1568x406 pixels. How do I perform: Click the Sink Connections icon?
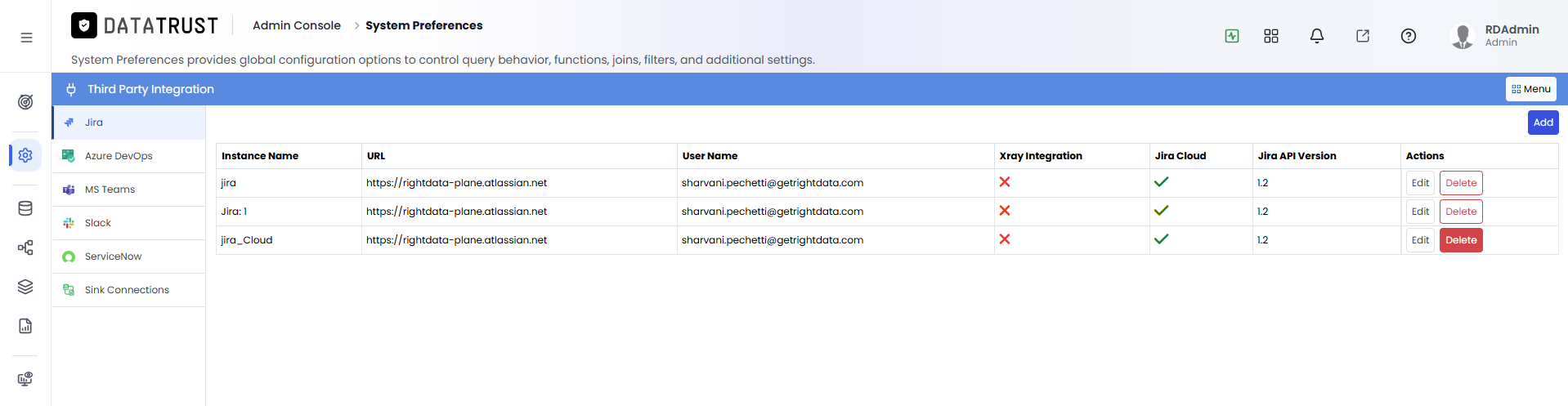click(x=69, y=290)
